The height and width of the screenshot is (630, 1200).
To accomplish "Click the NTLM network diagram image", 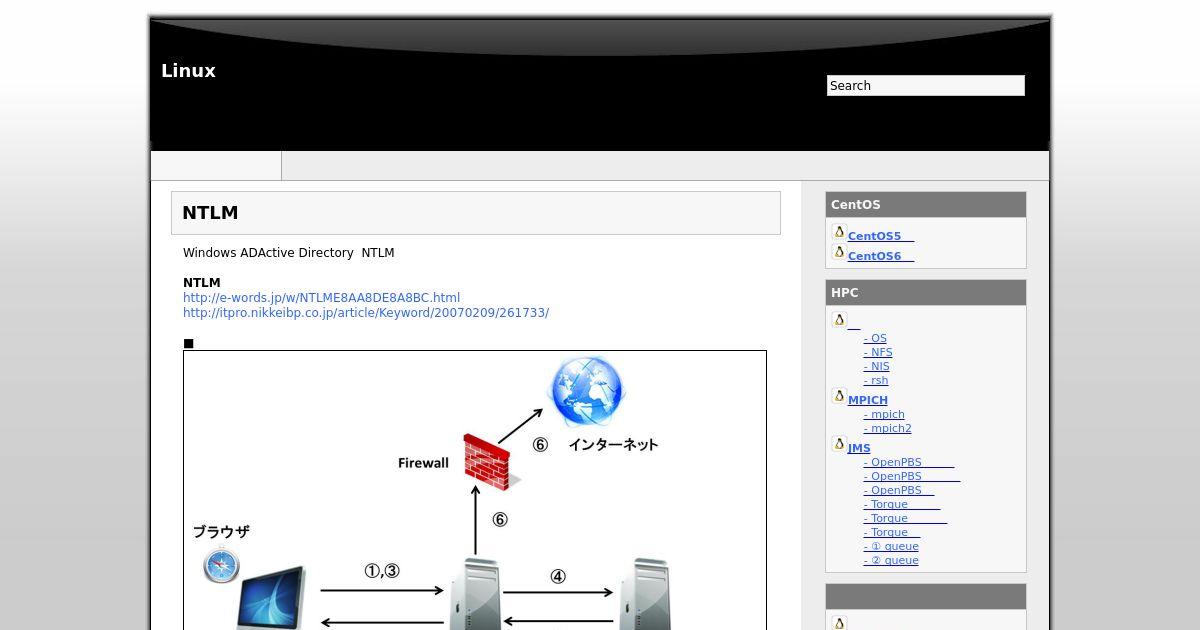I will point(475,490).
